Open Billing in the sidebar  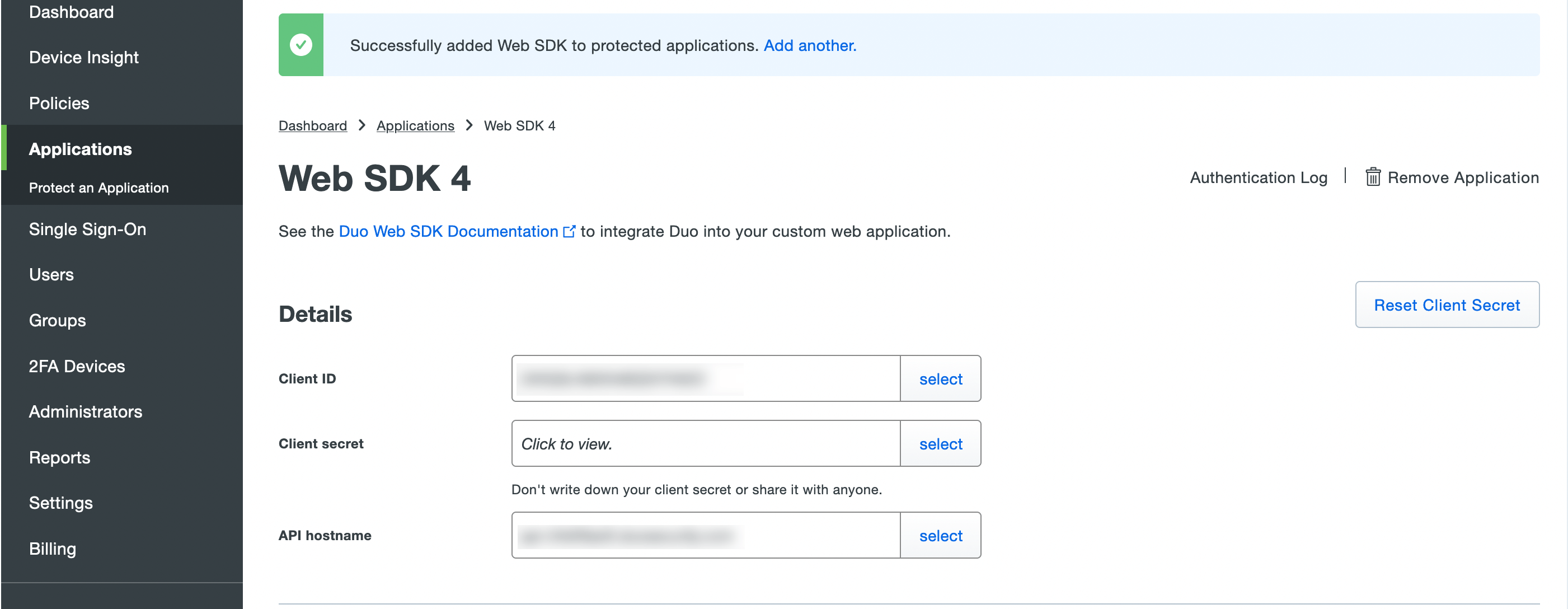pos(53,549)
